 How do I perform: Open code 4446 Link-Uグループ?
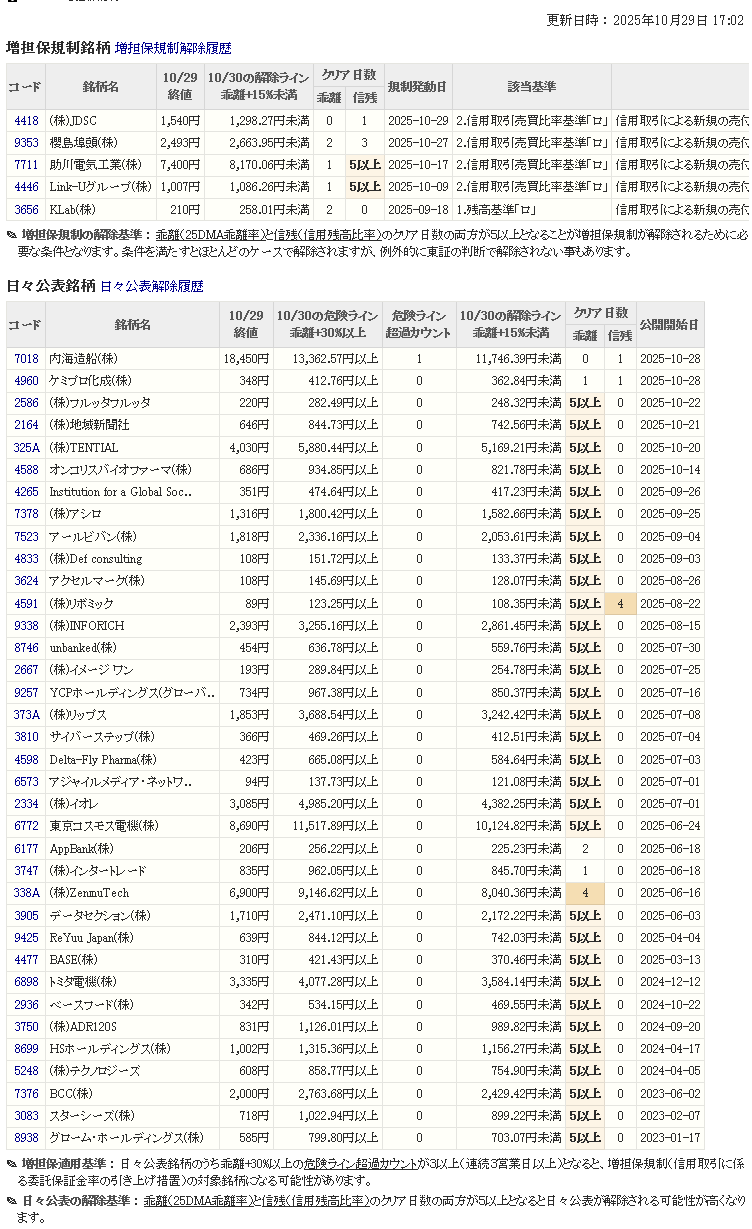(27, 187)
